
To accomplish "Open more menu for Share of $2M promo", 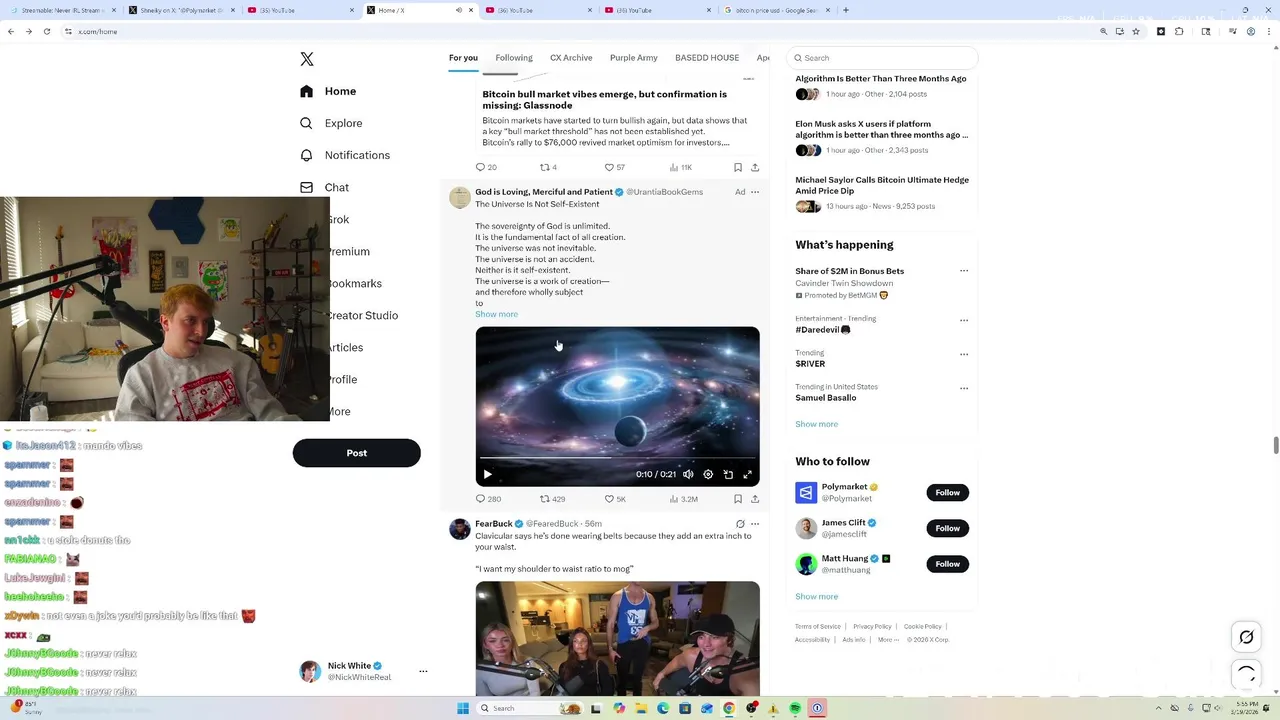I will 964,271.
